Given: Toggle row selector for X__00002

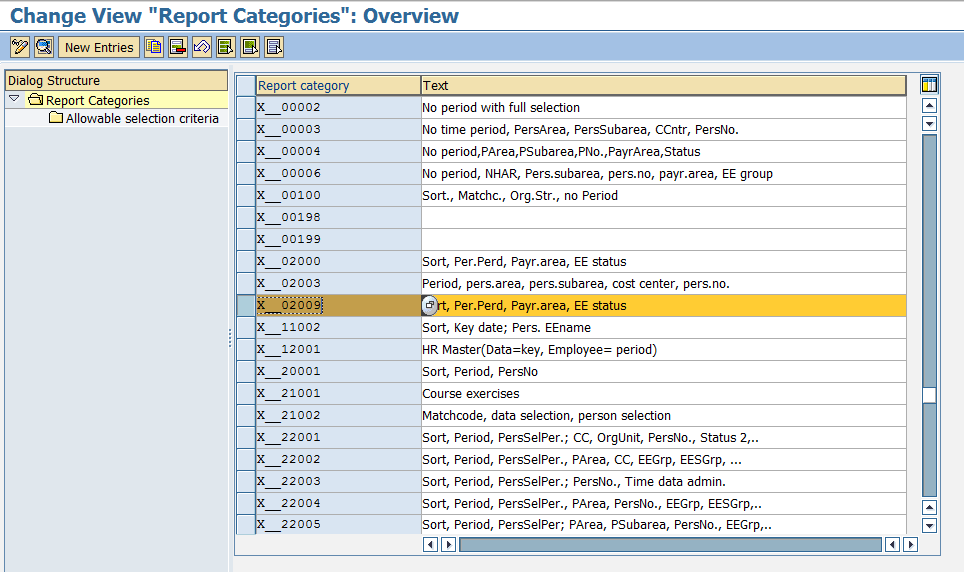Looking at the screenshot, I should [246, 107].
